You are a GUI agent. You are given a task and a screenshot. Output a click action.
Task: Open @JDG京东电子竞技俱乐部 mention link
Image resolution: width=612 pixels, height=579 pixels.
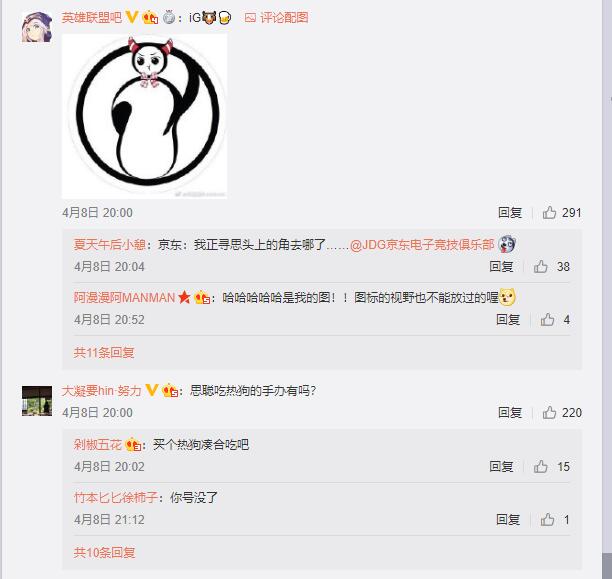pyautogui.click(x=422, y=245)
